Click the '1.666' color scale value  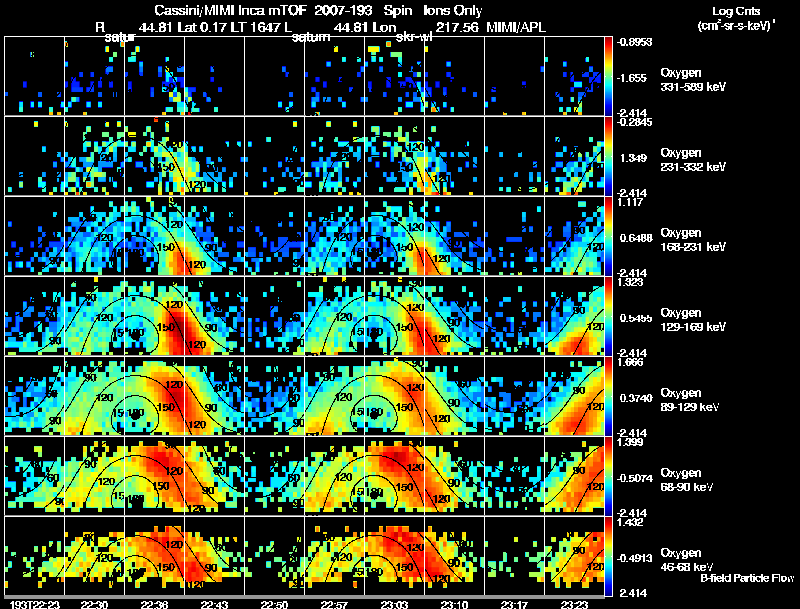(630, 362)
